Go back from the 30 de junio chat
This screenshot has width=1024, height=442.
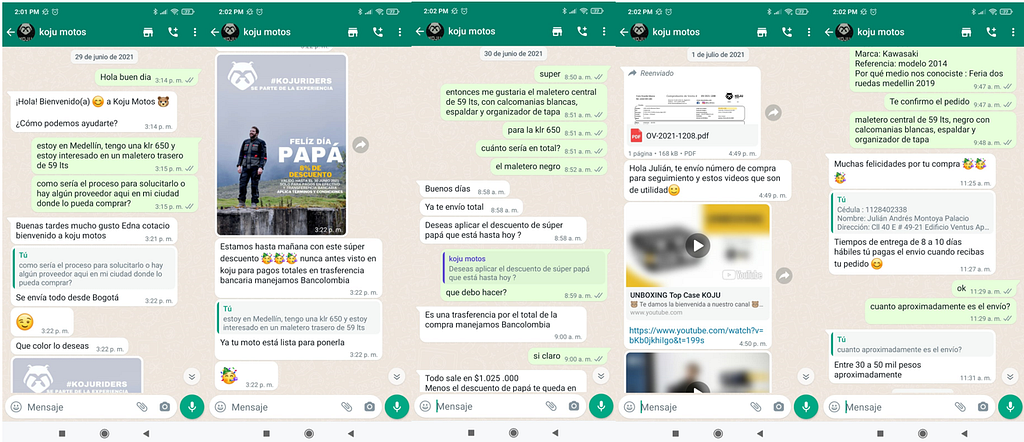click(x=419, y=31)
